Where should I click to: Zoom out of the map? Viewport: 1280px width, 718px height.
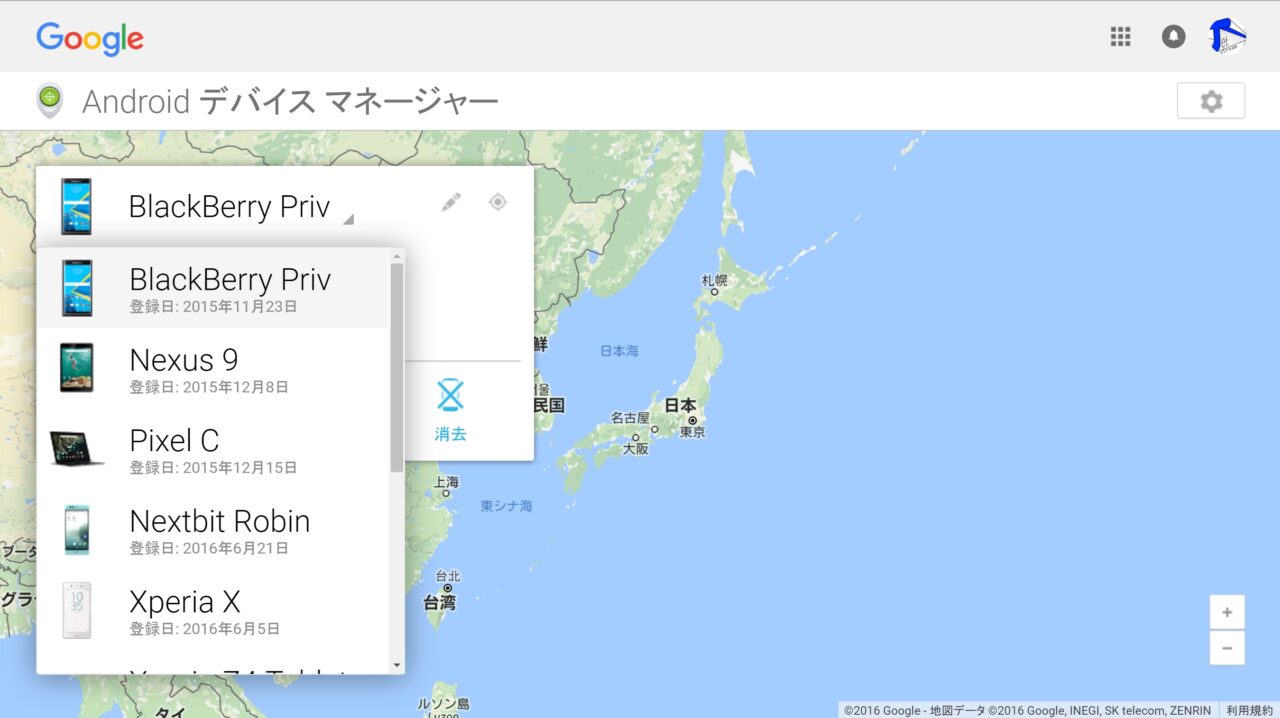pos(1227,648)
